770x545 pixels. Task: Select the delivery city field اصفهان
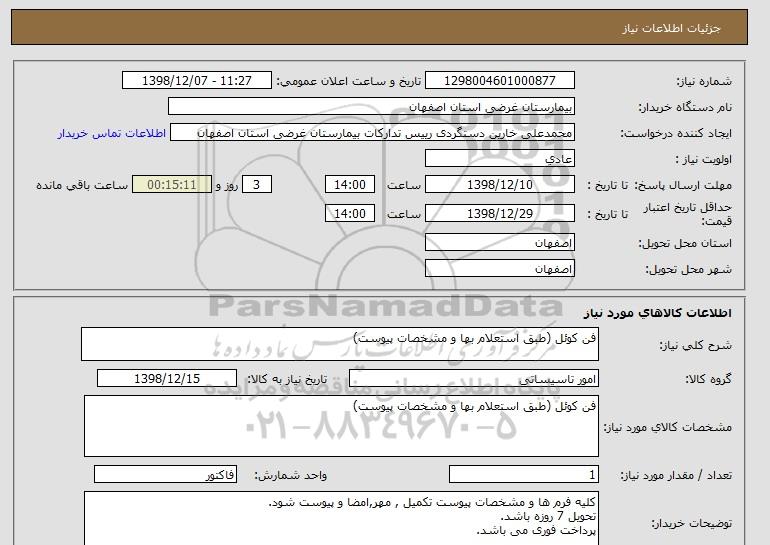point(500,269)
